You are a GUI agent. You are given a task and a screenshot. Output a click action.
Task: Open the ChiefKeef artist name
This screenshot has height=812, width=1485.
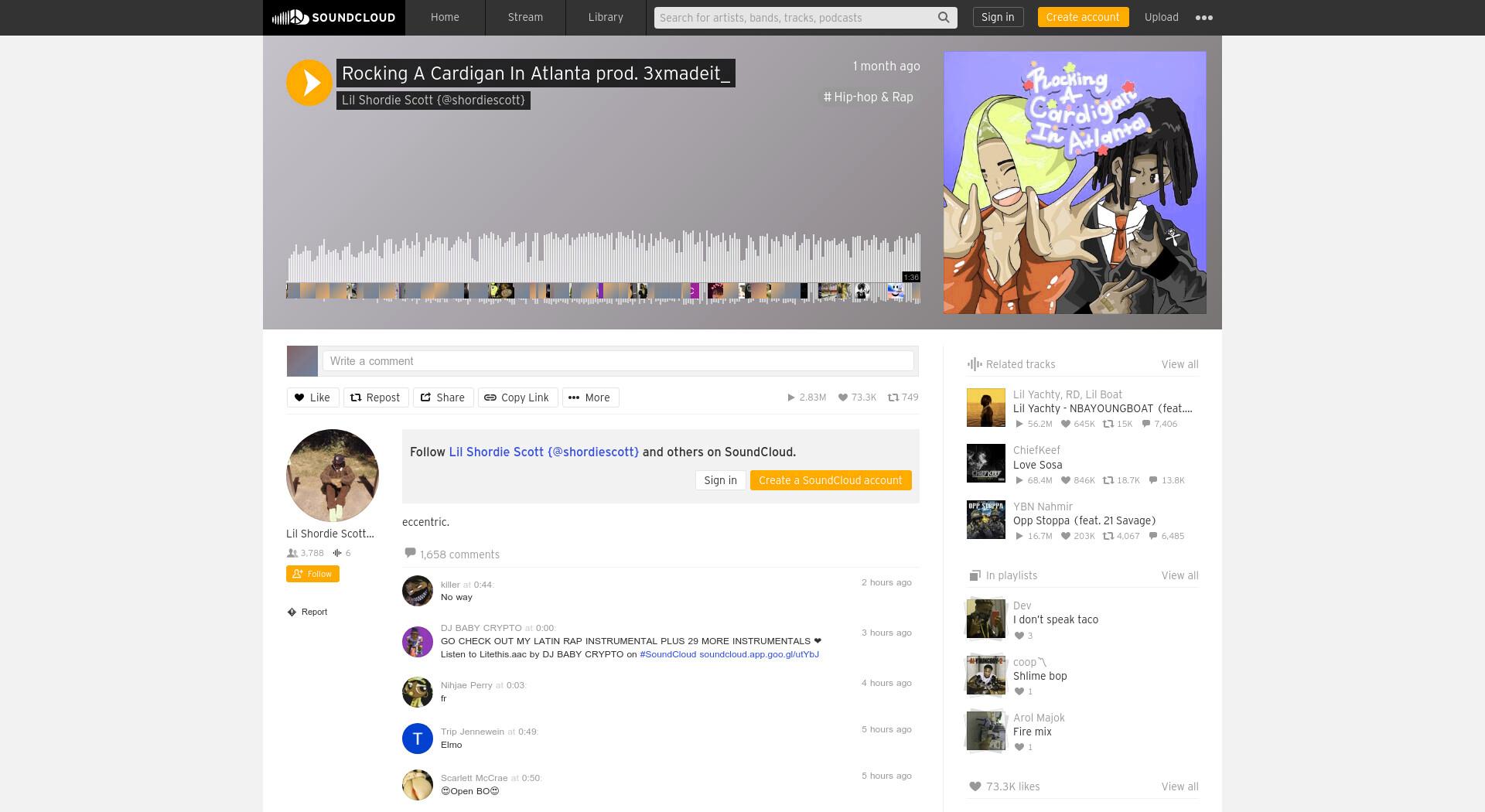[x=1036, y=450]
